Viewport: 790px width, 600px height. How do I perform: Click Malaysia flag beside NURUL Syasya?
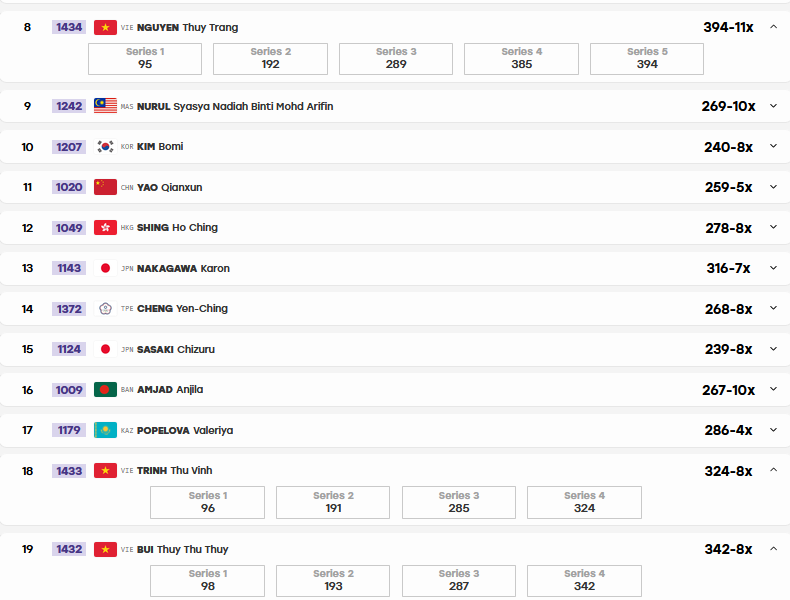tap(105, 106)
